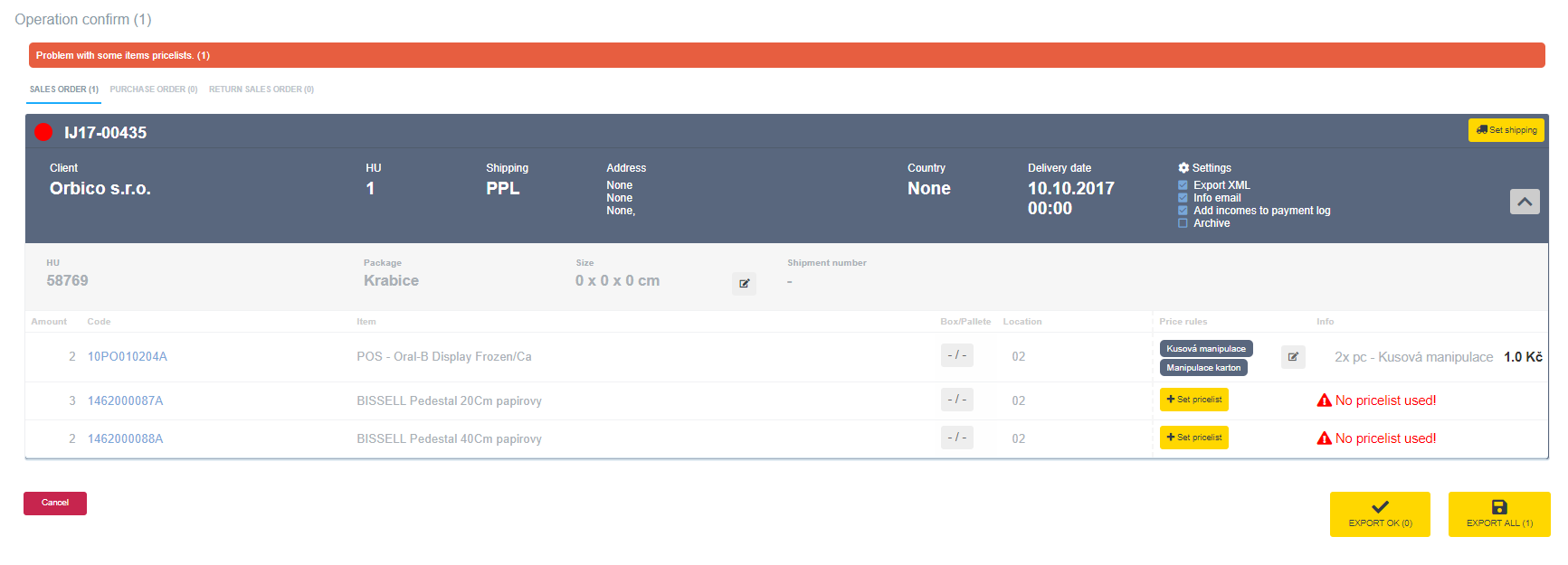
Task: Edit price rules for item 10PO010204A
Action: (x=1293, y=357)
